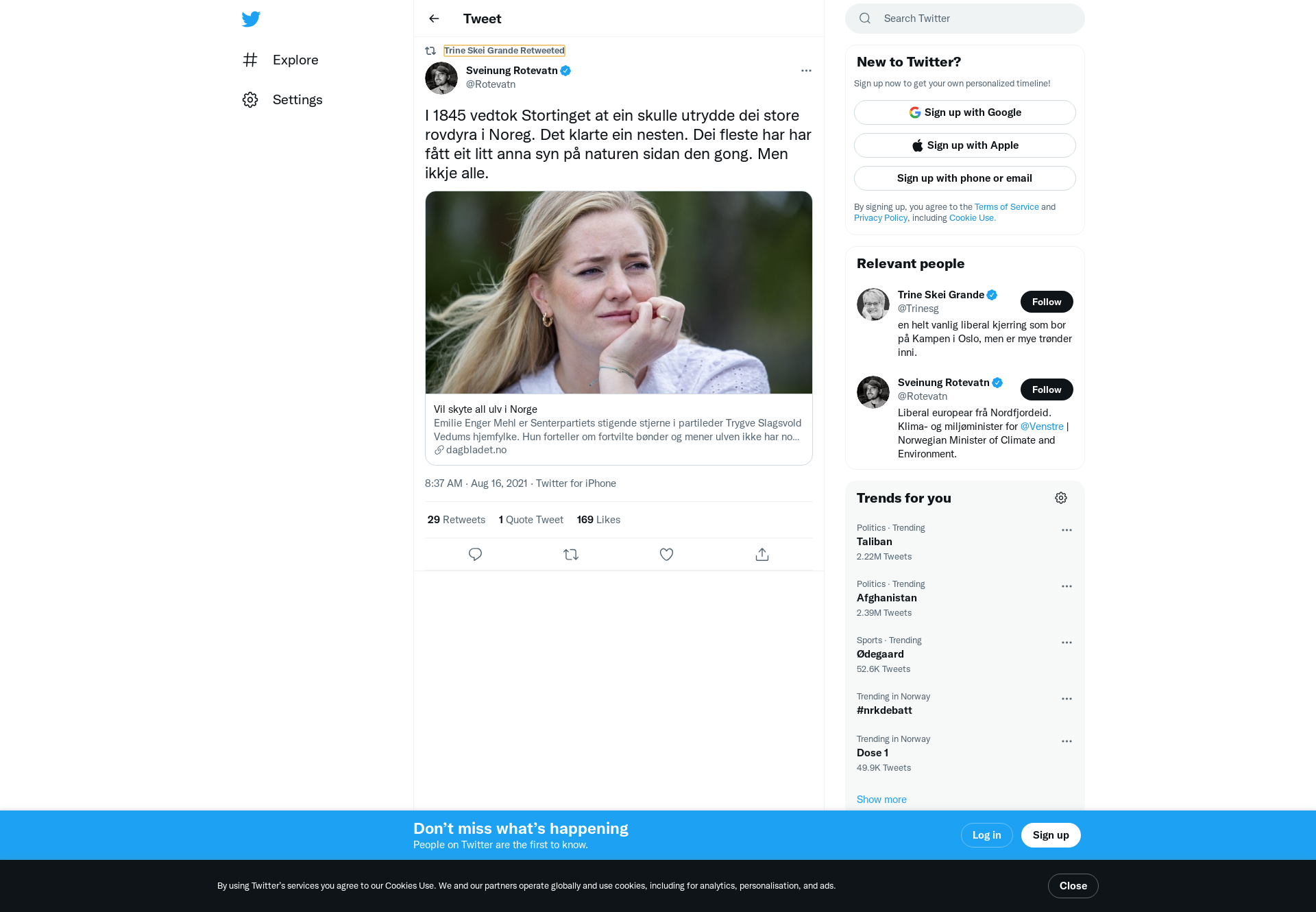Open the Dagbladet article photo card
This screenshot has width=1316, height=912.
click(619, 292)
